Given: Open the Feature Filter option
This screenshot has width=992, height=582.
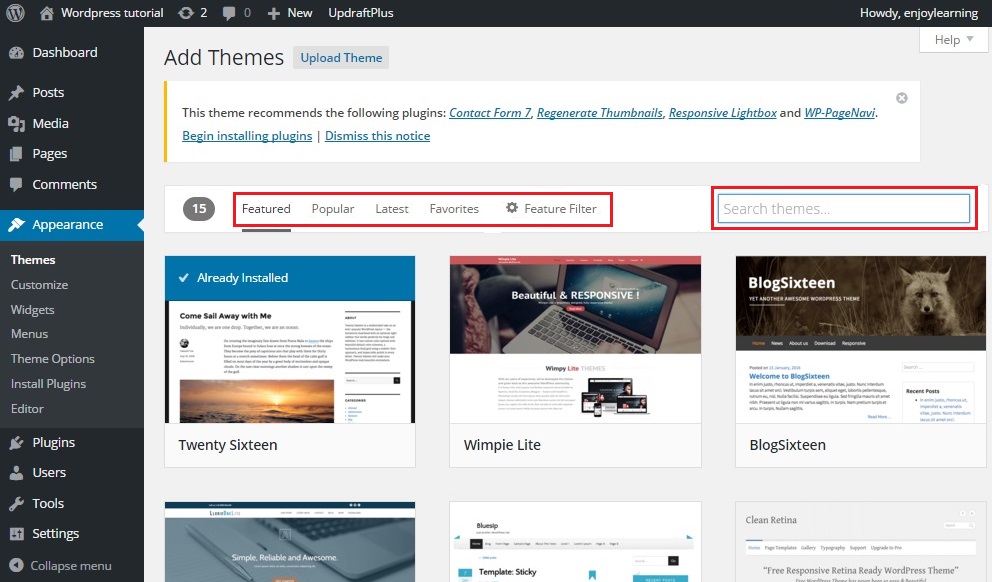Looking at the screenshot, I should (x=551, y=209).
